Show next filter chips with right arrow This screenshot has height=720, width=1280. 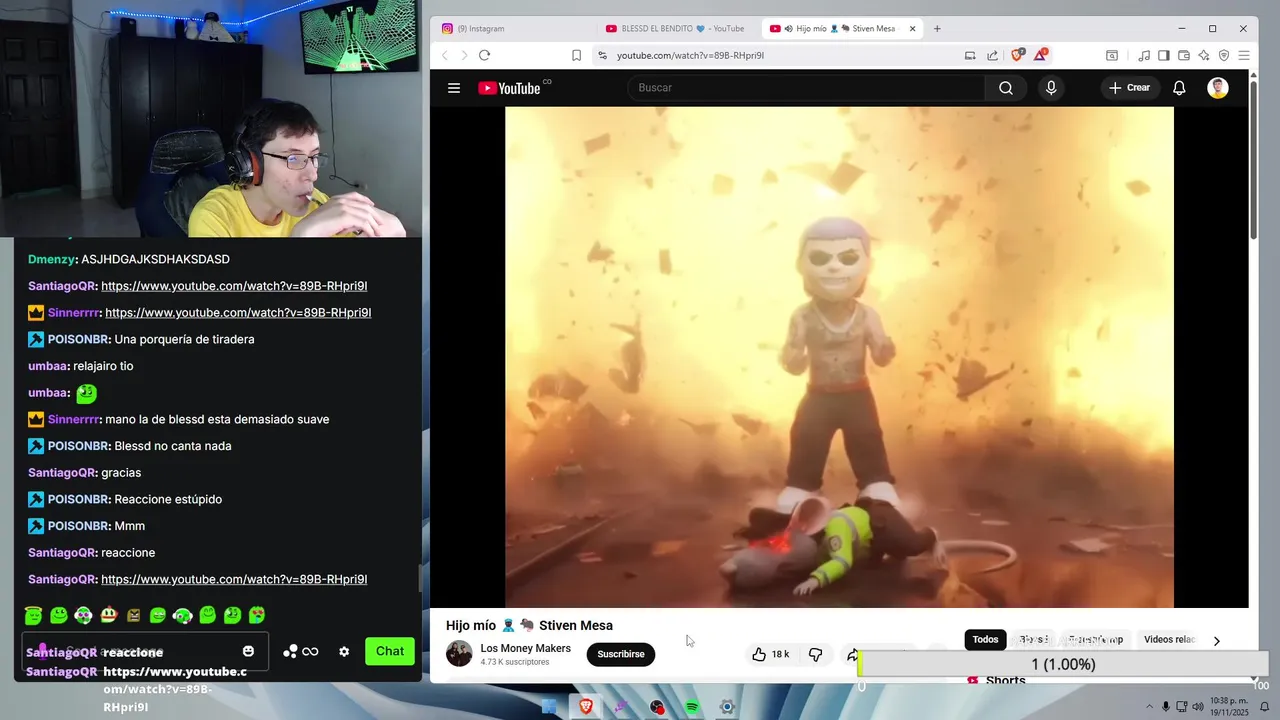pos(1216,641)
